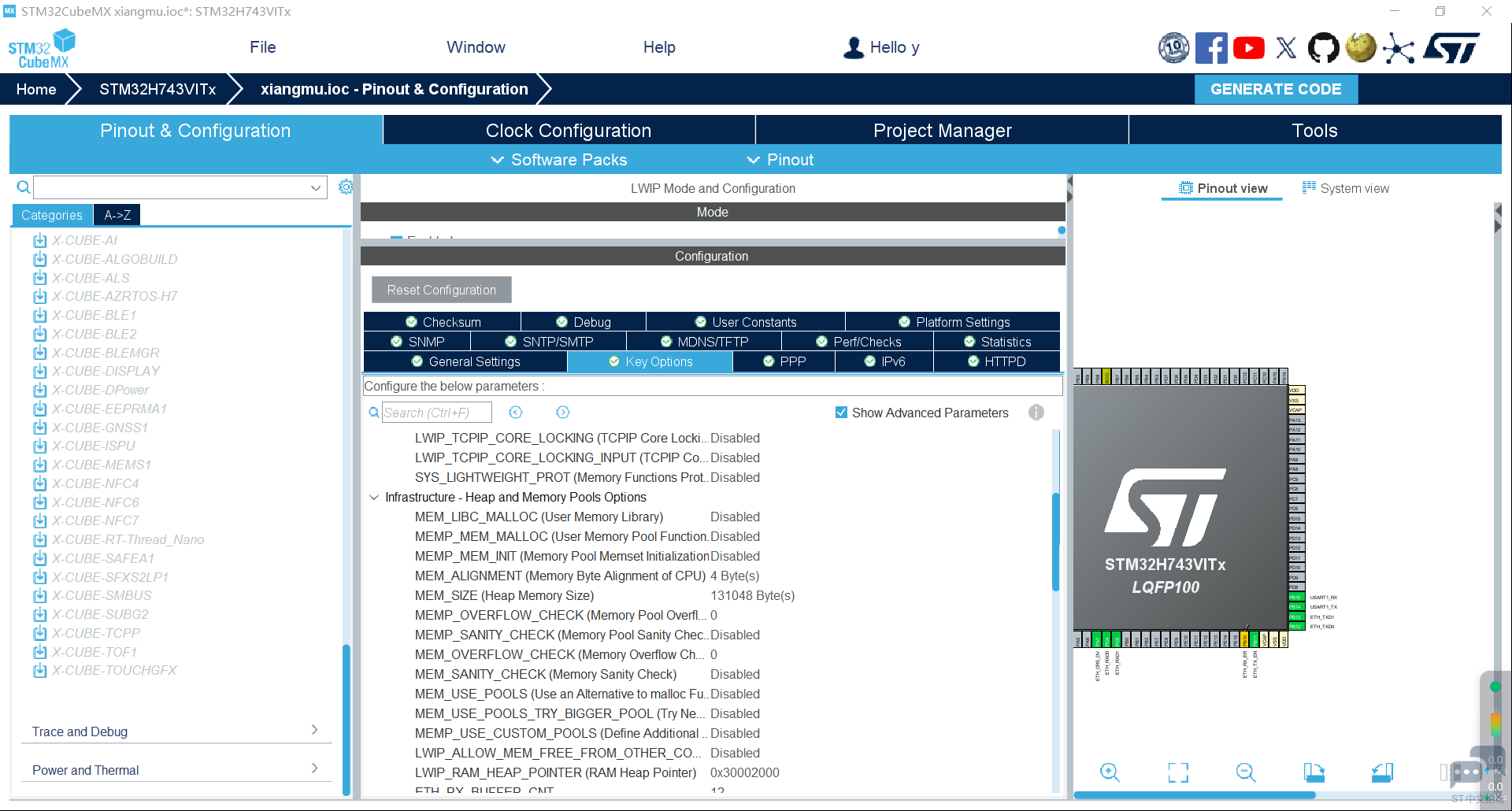
Task: Select MEM_ALIGNMENT value 4 Byte(s)
Action: (x=735, y=576)
